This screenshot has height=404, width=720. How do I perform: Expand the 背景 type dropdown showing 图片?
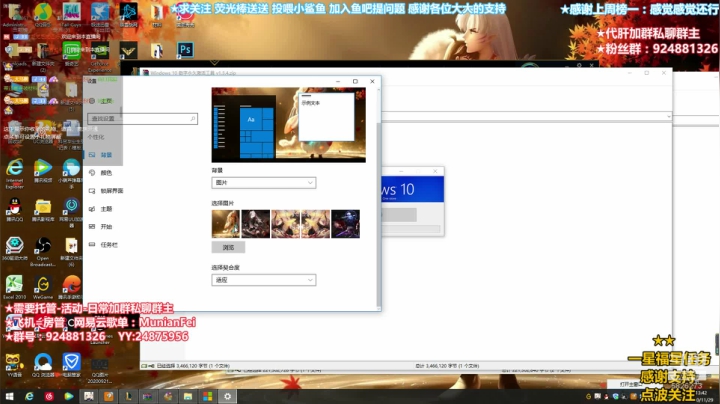pyautogui.click(x=264, y=183)
